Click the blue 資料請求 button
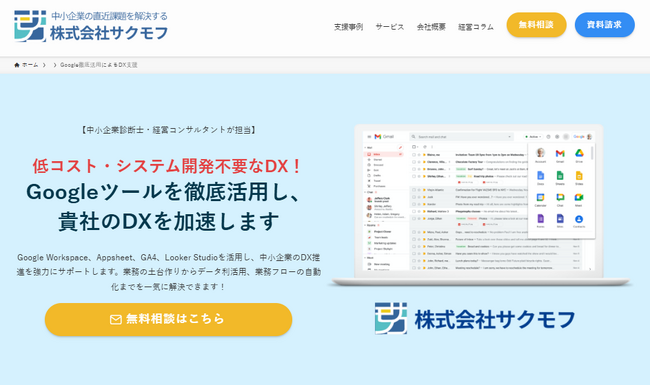Image resolution: width=650 pixels, height=386 pixels. 604,25
